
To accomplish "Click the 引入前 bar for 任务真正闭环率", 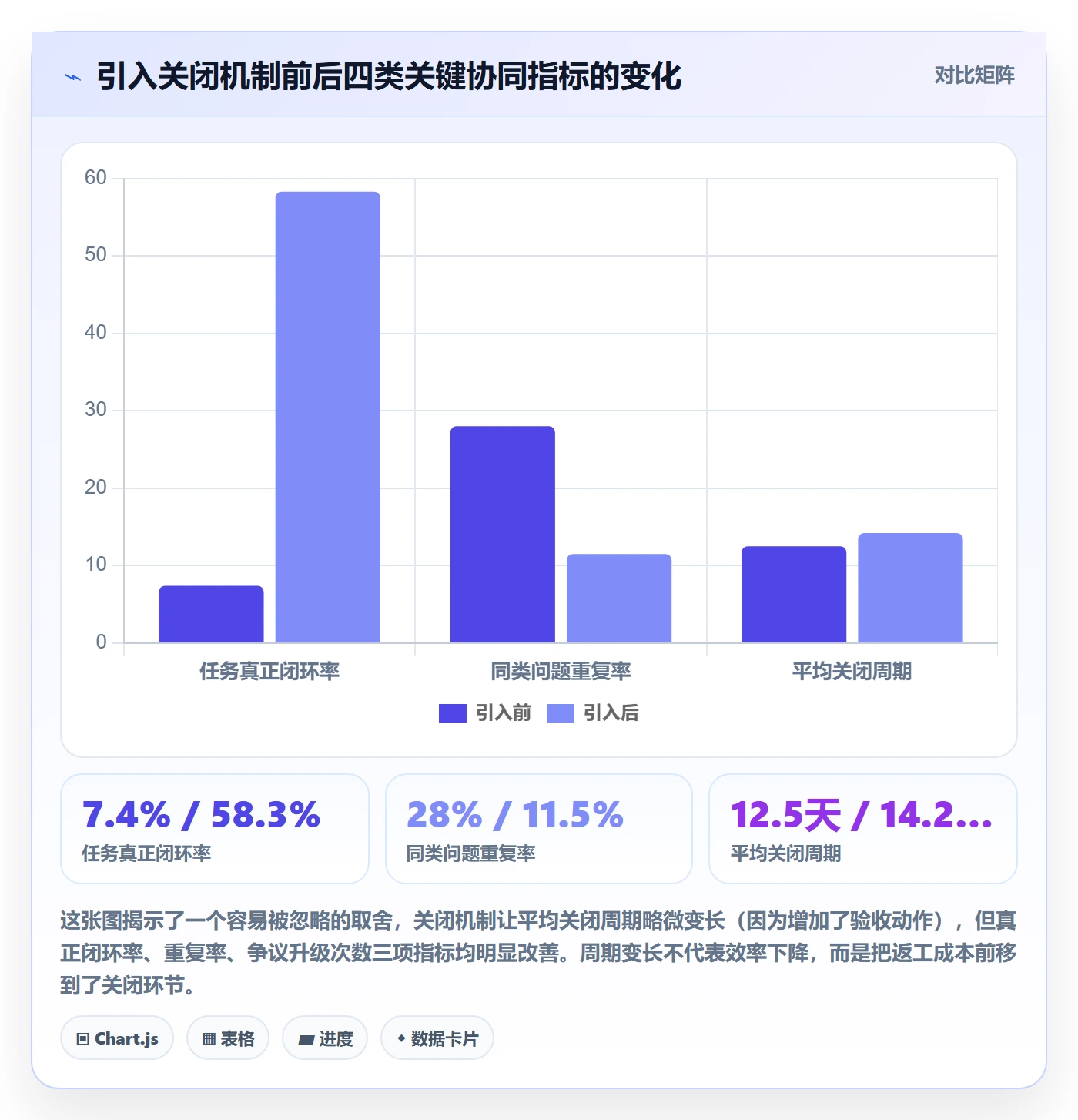I will 211,614.
